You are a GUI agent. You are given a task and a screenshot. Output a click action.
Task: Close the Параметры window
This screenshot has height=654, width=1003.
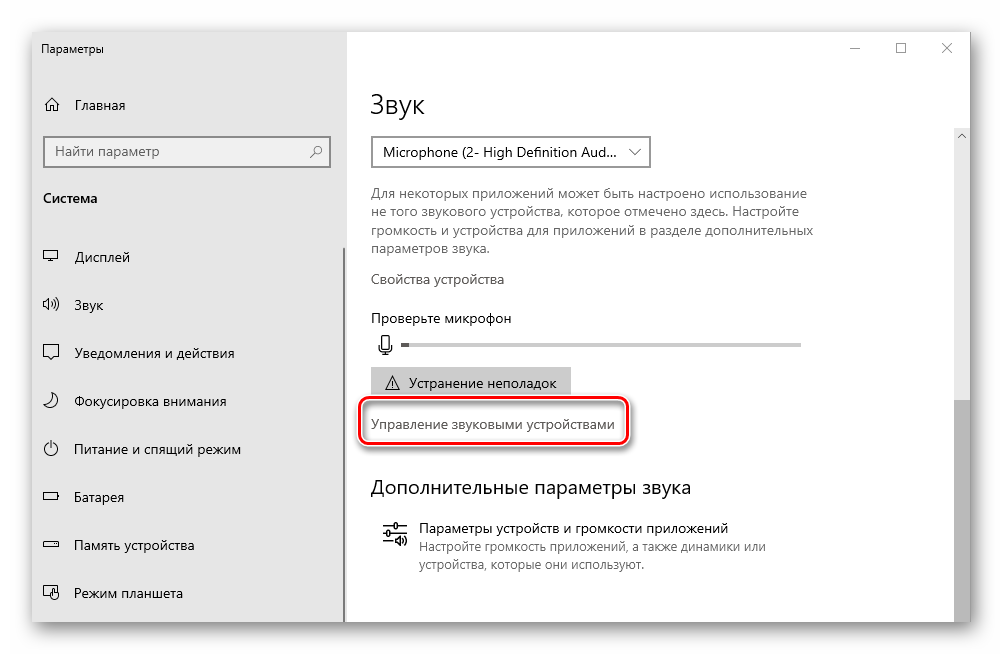pyautogui.click(x=947, y=48)
